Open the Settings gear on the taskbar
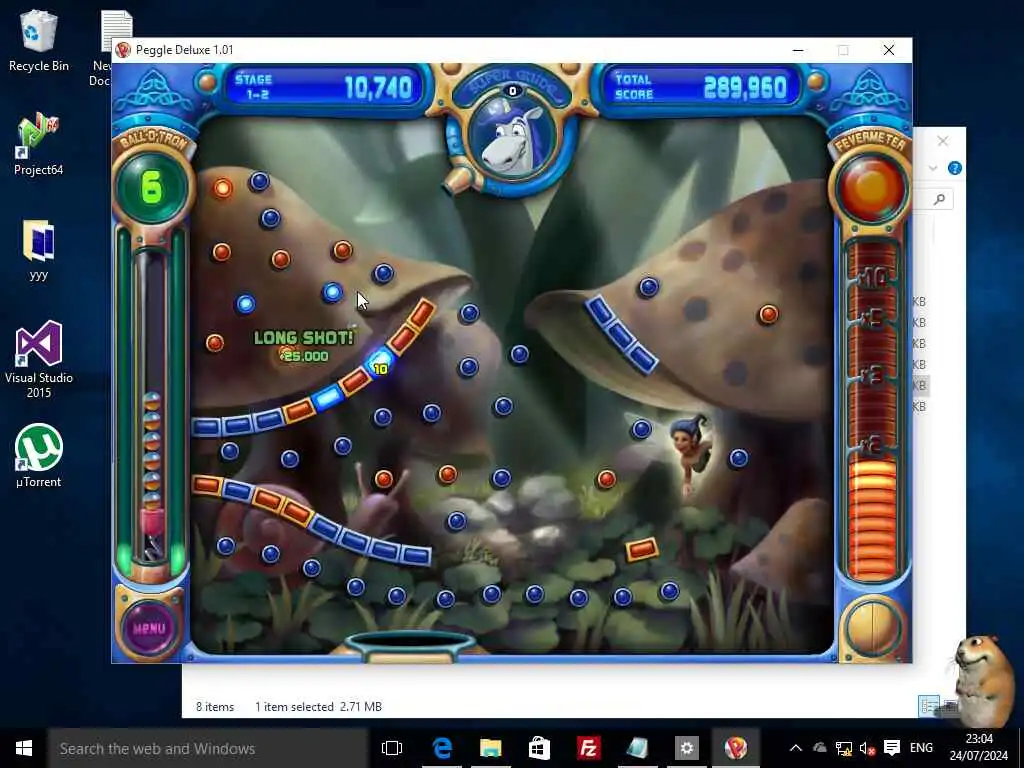1024x768 pixels. coord(686,748)
